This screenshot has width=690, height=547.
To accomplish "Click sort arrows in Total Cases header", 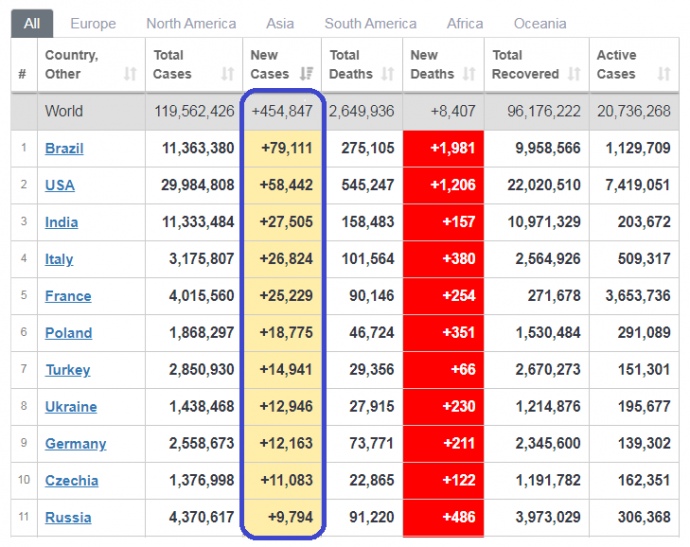I will pos(228,74).
